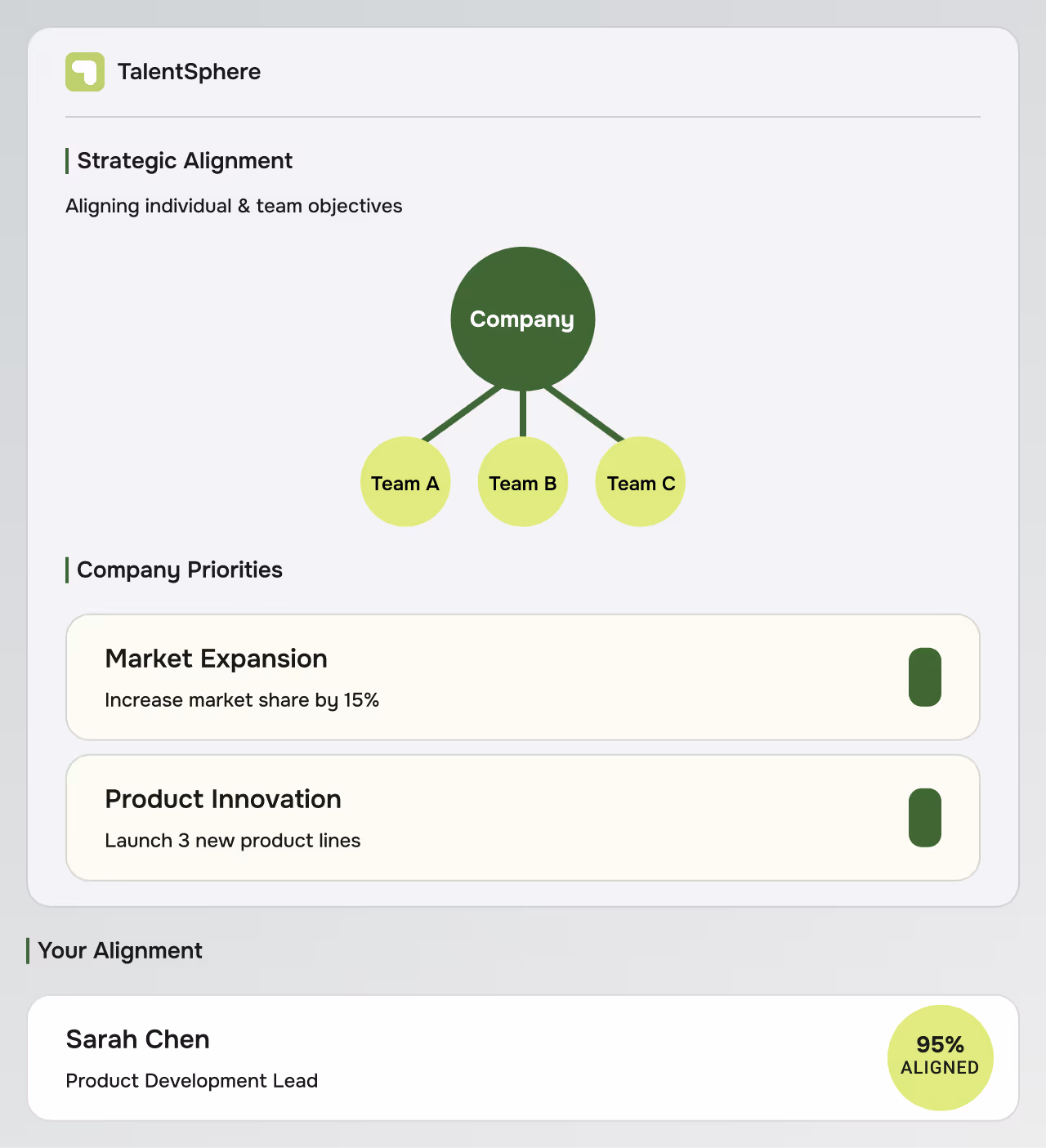Open Sarah Chen's alignment card
The width and height of the screenshot is (1046, 1148).
(523, 1058)
